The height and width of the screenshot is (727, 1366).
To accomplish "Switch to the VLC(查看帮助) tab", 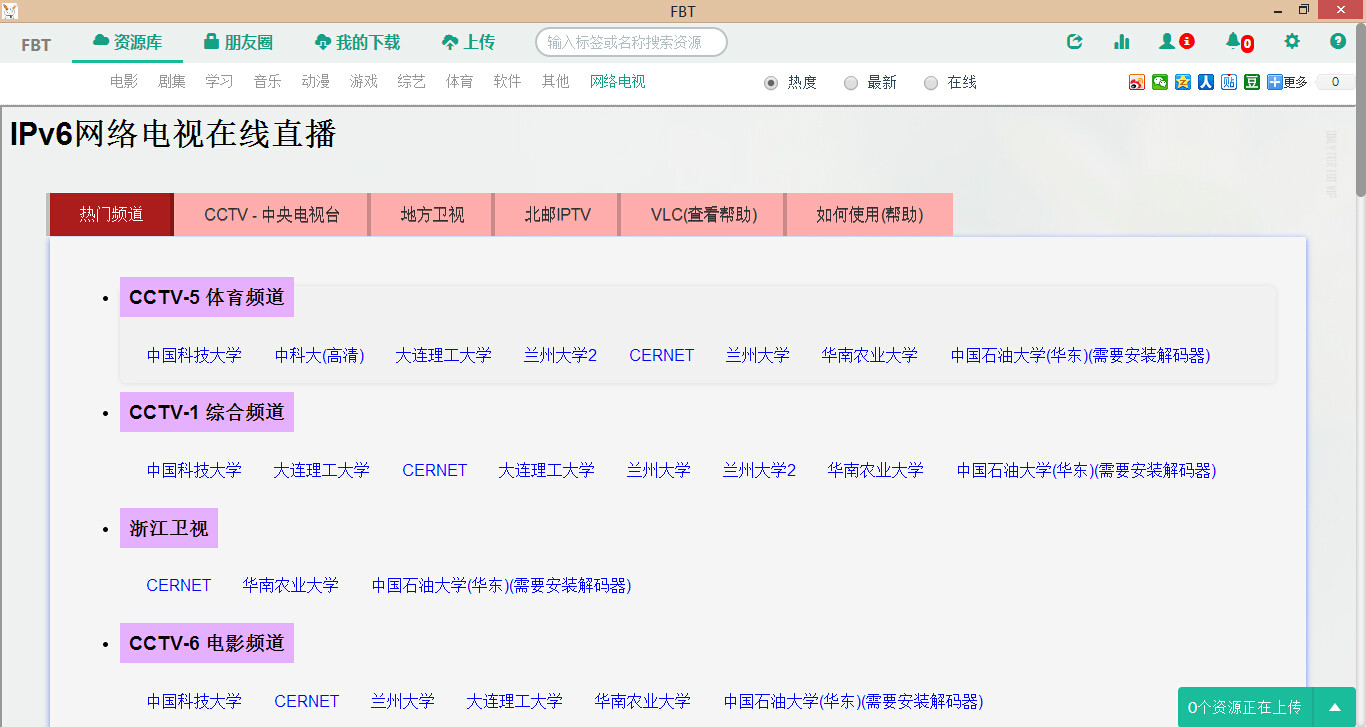I will tap(703, 214).
